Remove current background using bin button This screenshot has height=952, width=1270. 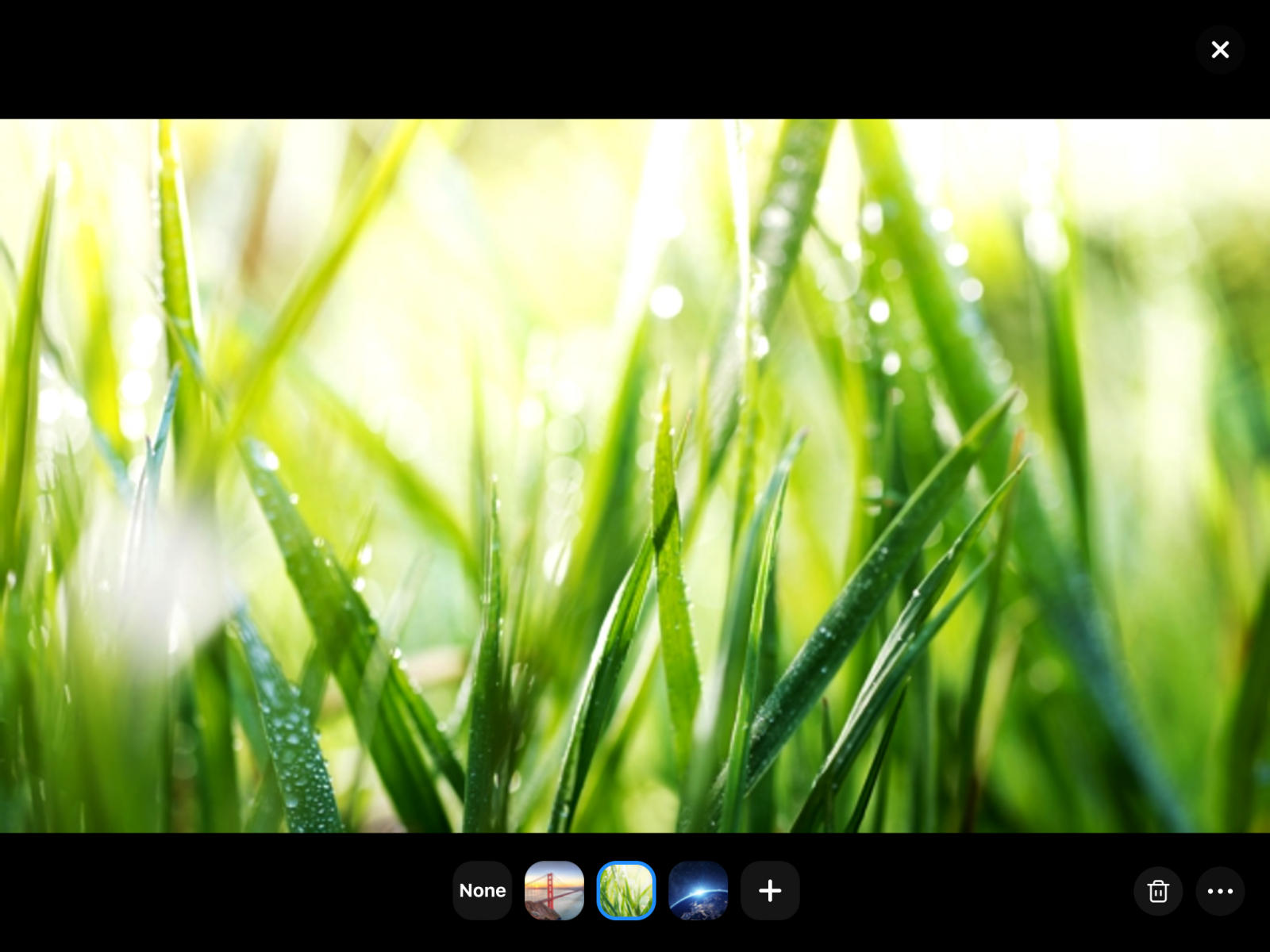click(1157, 891)
